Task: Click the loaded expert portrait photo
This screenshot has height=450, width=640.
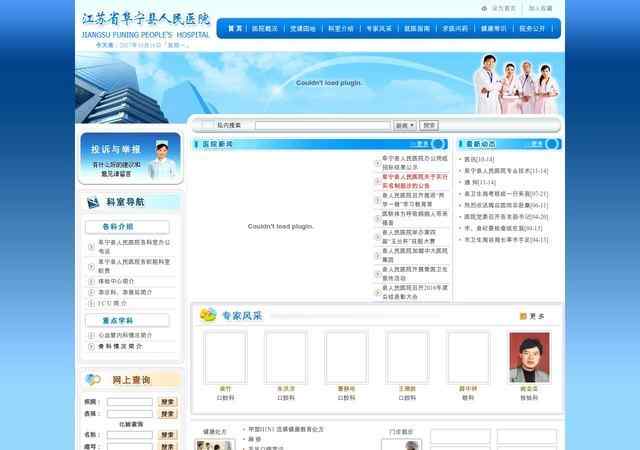Action: (x=529, y=358)
